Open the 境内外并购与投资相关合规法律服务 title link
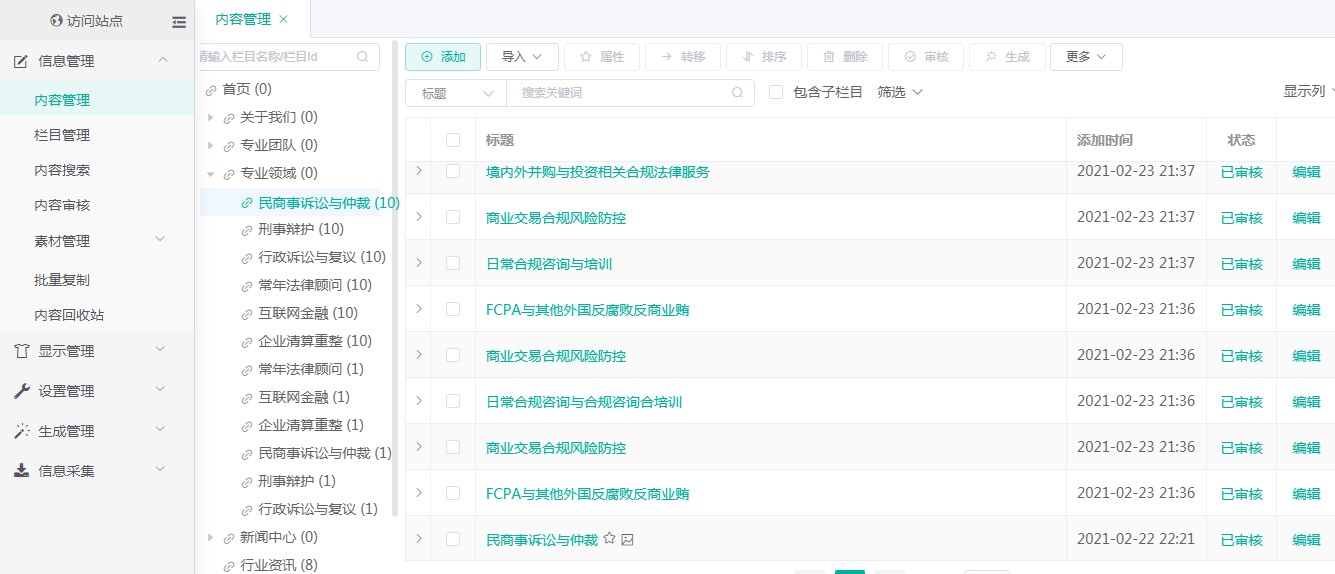The height and width of the screenshot is (574, 1335). point(597,172)
